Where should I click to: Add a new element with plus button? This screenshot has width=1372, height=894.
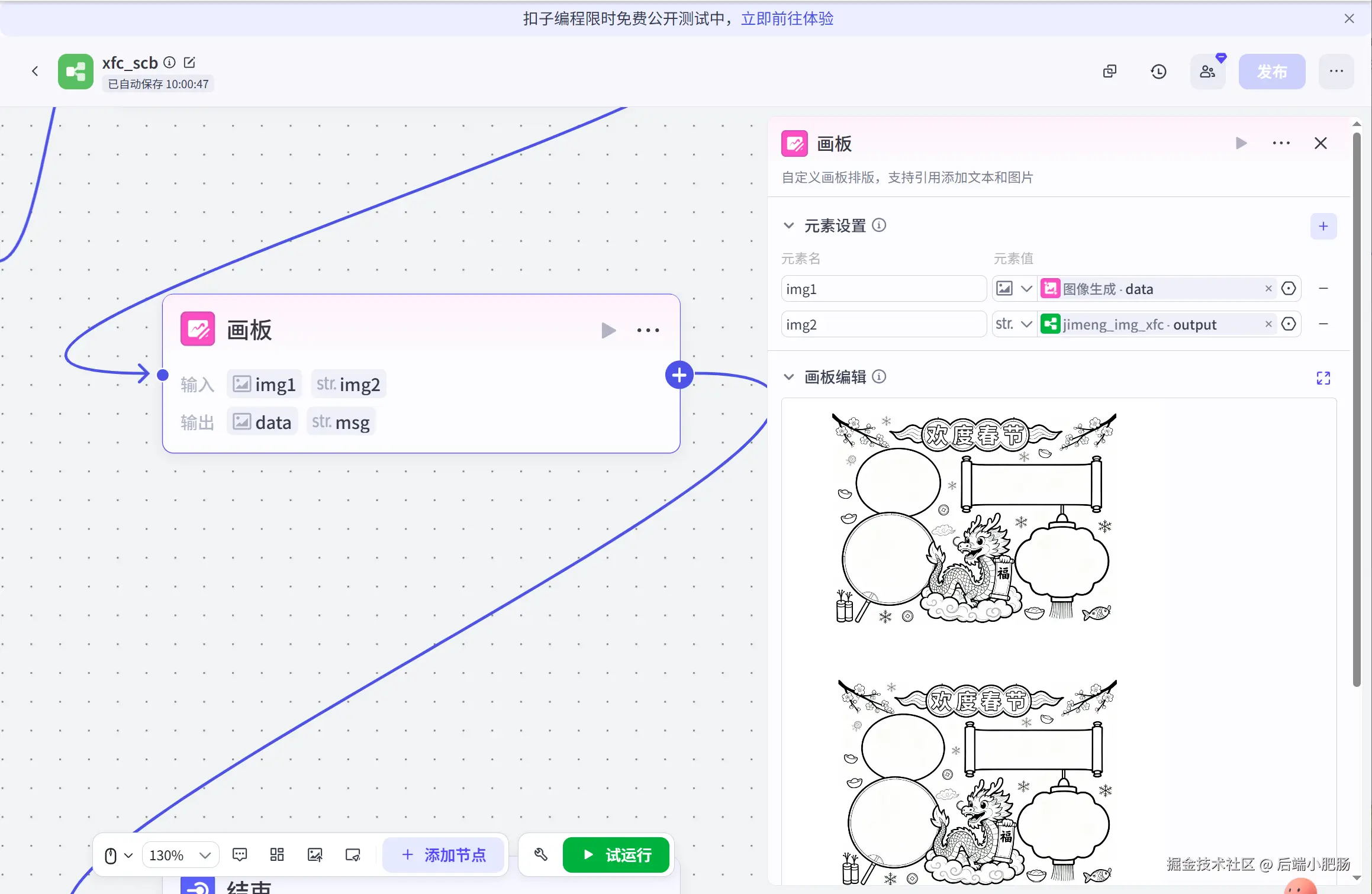coord(1323,226)
